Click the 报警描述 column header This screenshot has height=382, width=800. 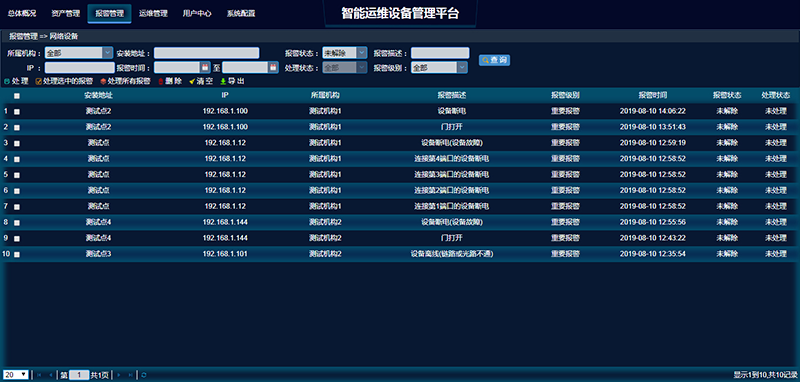[x=452, y=95]
